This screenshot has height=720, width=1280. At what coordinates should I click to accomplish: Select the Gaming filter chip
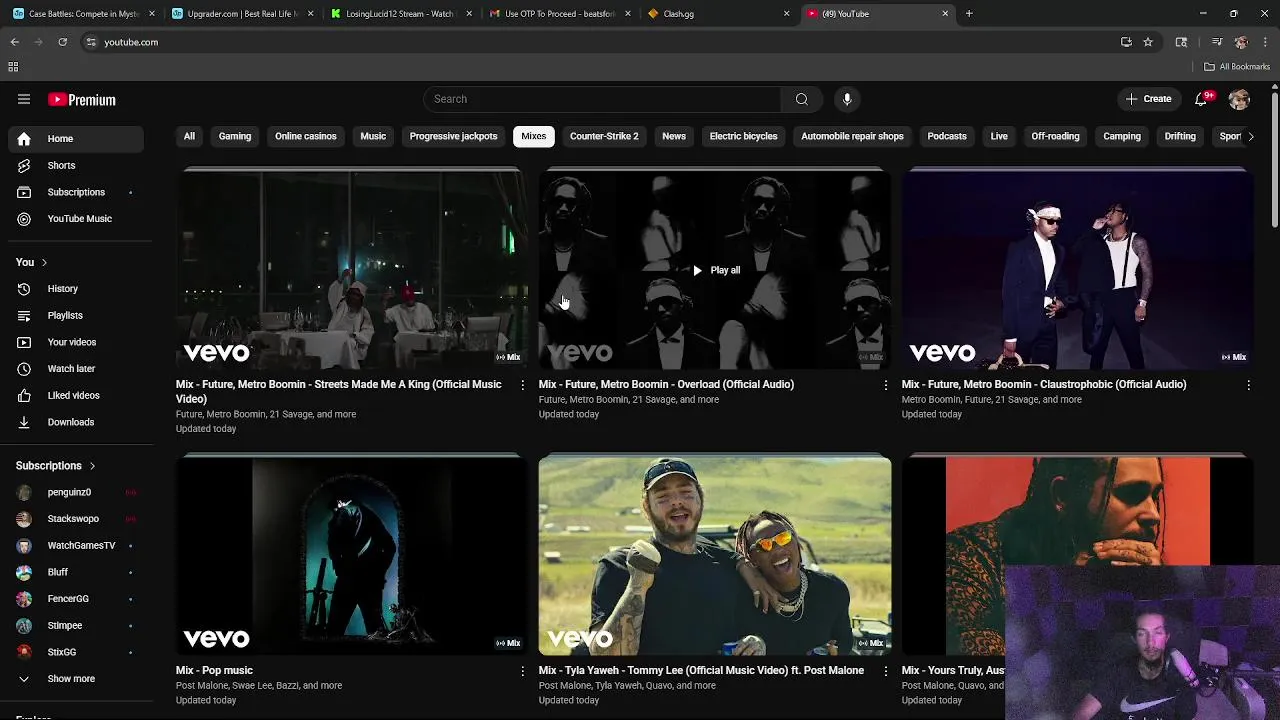(x=235, y=136)
